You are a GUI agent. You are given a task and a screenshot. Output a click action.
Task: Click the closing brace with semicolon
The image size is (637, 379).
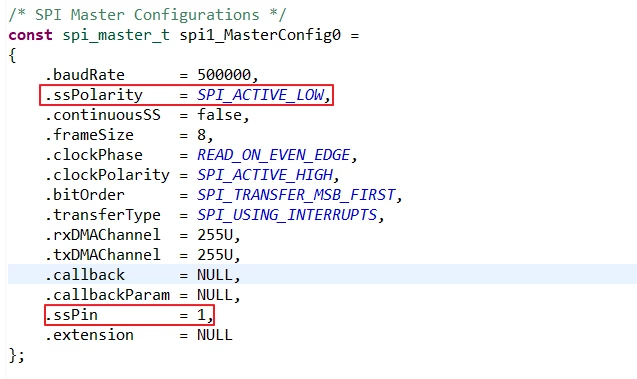17,355
